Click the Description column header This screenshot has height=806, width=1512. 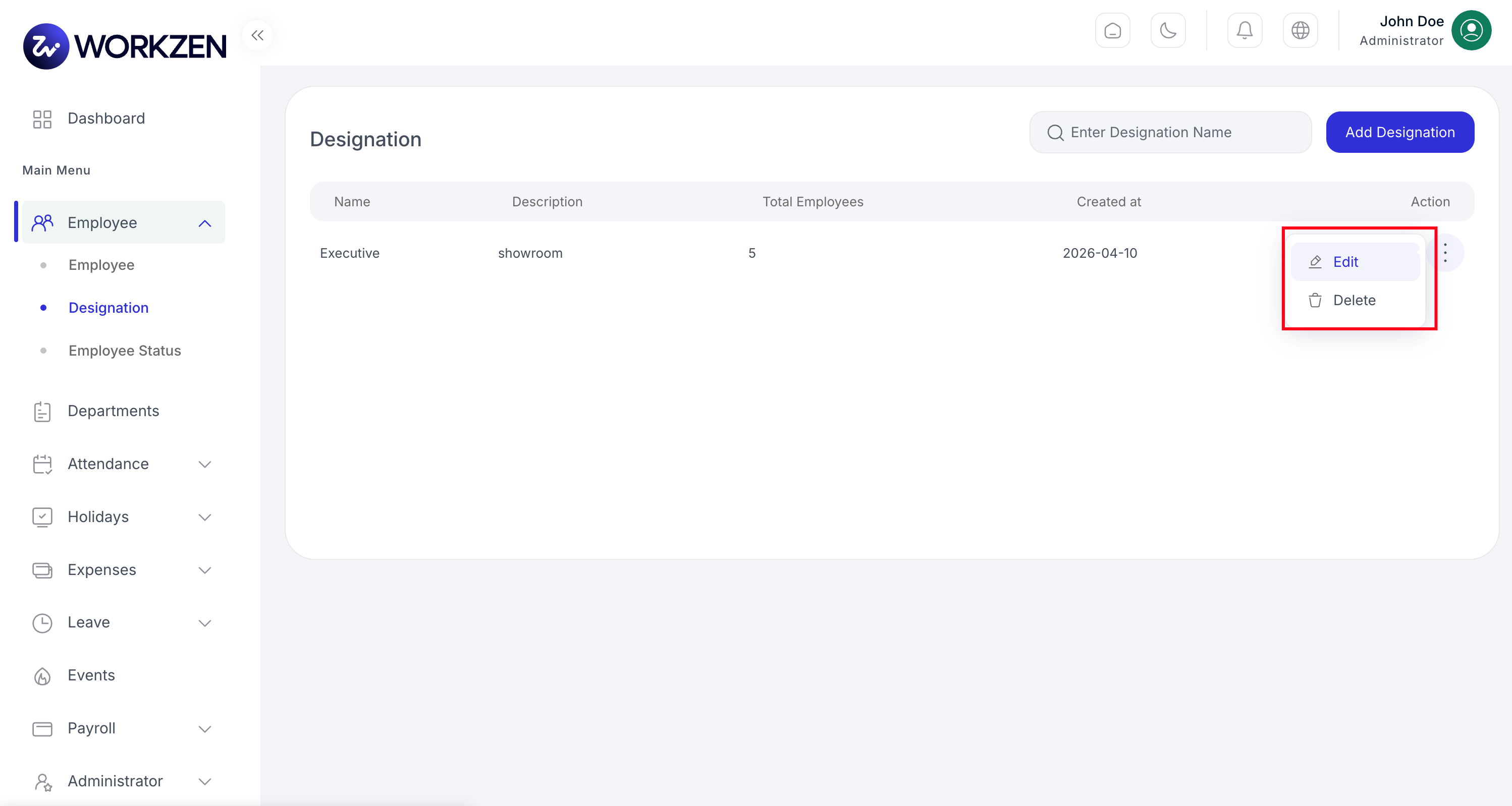(x=547, y=202)
